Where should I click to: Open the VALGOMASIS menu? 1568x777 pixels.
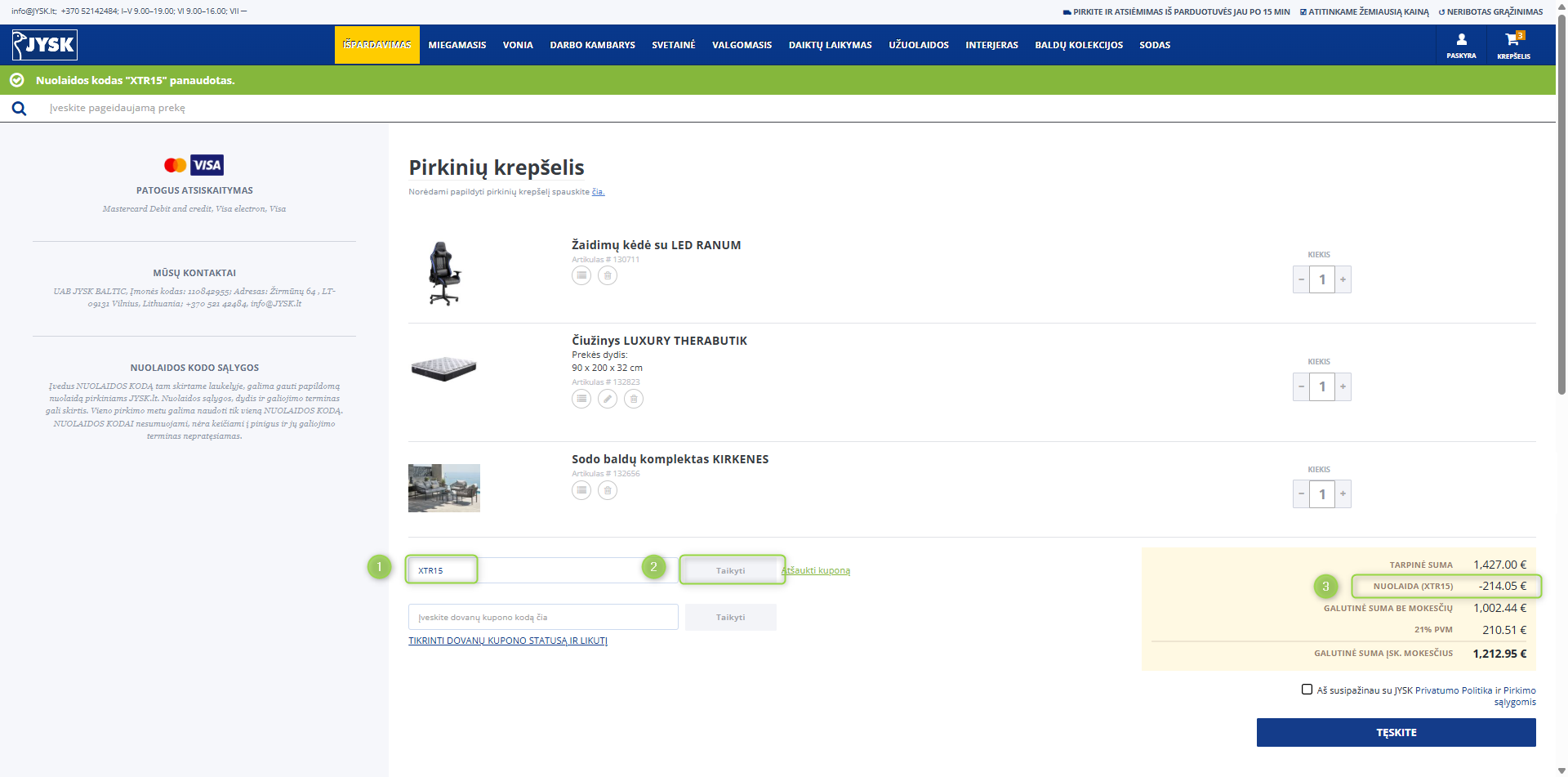(x=742, y=45)
